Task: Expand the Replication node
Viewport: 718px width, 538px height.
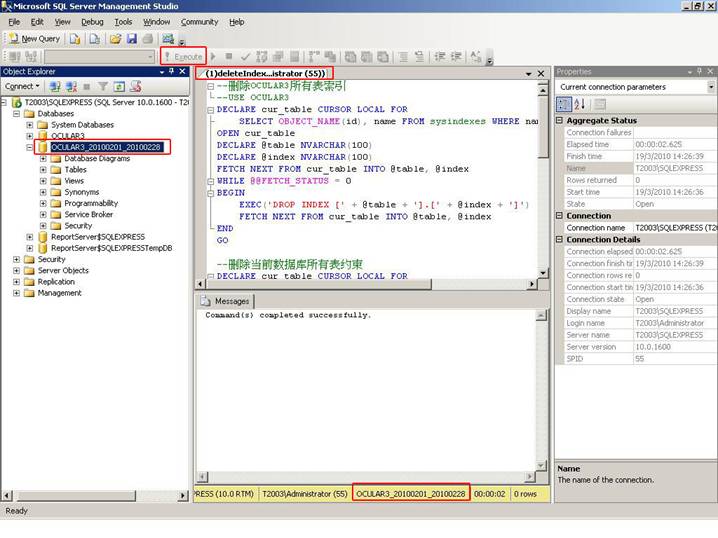Action: 16,282
